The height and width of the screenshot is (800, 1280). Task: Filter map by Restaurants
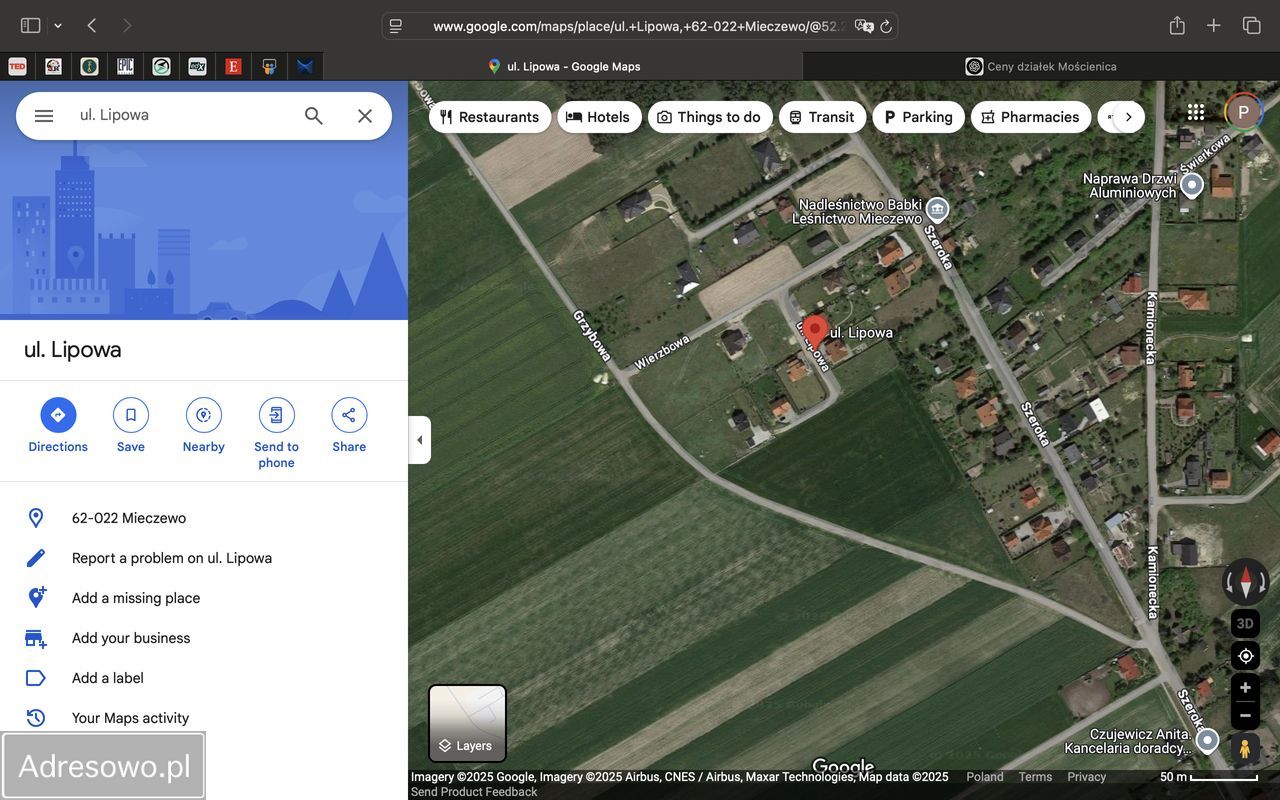click(x=489, y=117)
